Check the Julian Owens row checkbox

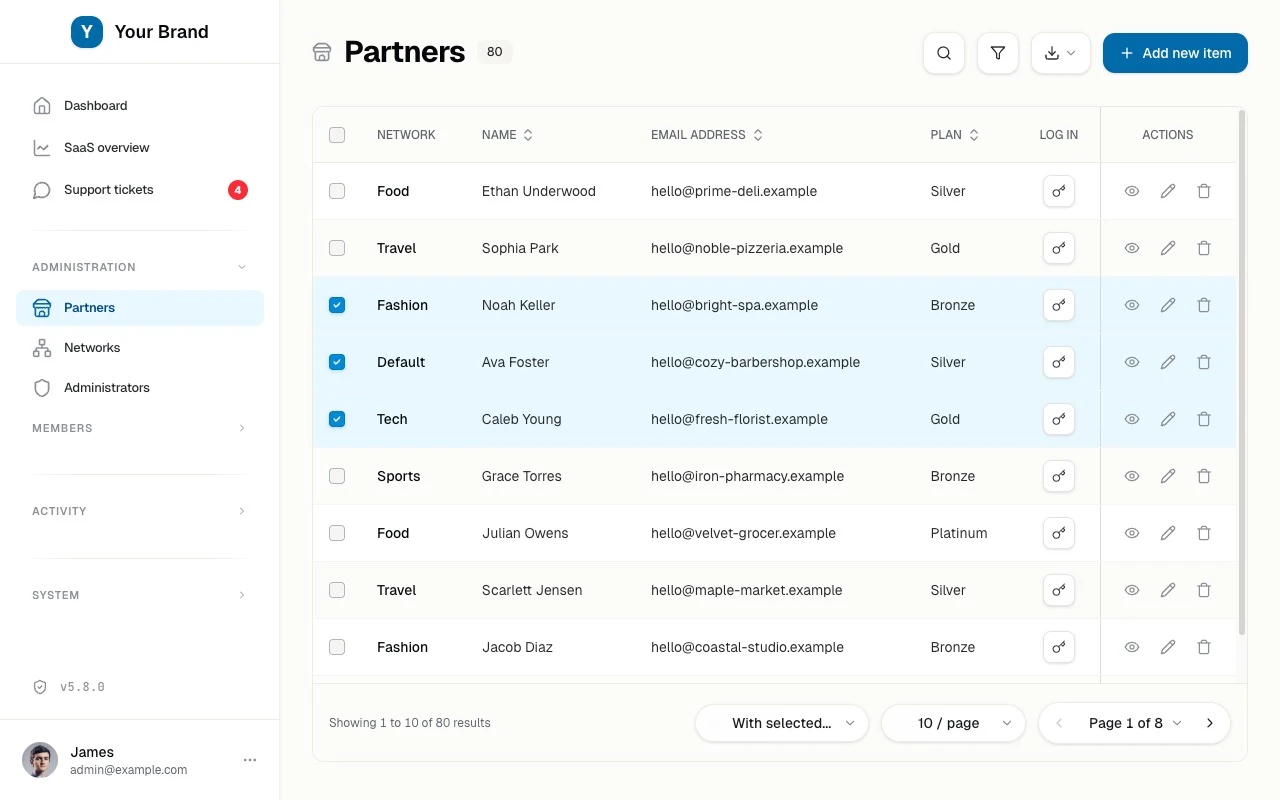337,533
